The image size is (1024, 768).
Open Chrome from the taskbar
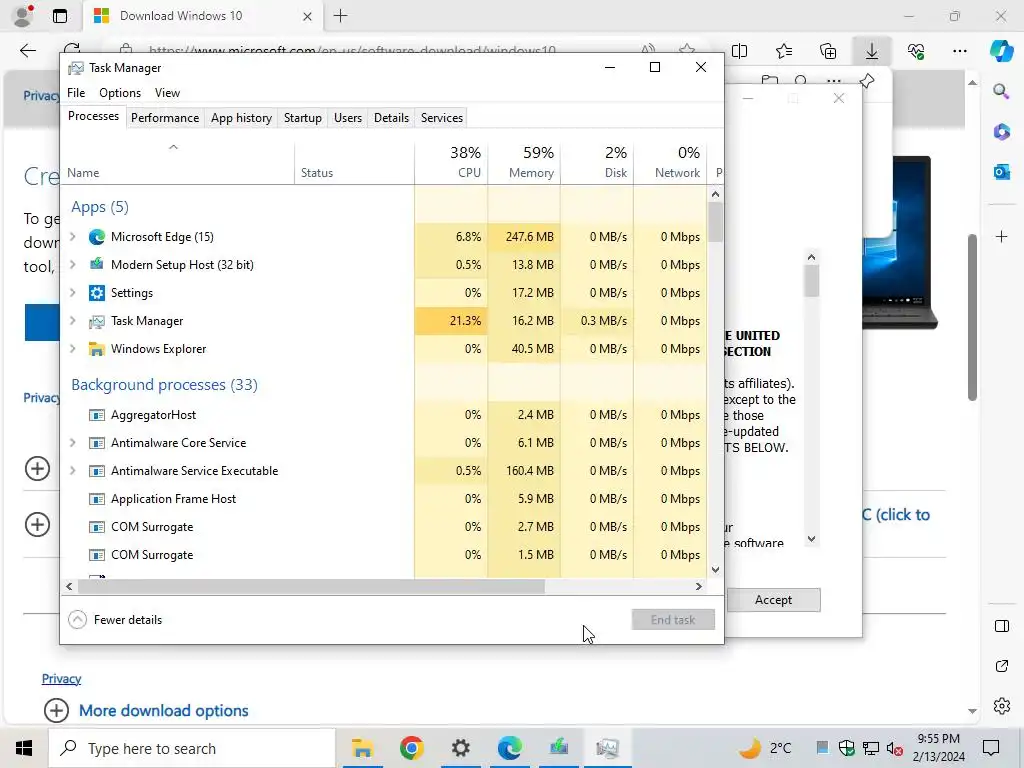click(x=411, y=748)
